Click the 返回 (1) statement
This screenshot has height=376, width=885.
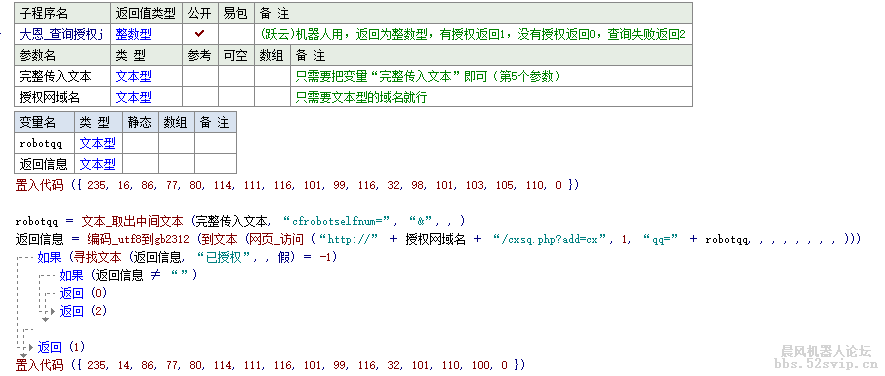(61, 347)
